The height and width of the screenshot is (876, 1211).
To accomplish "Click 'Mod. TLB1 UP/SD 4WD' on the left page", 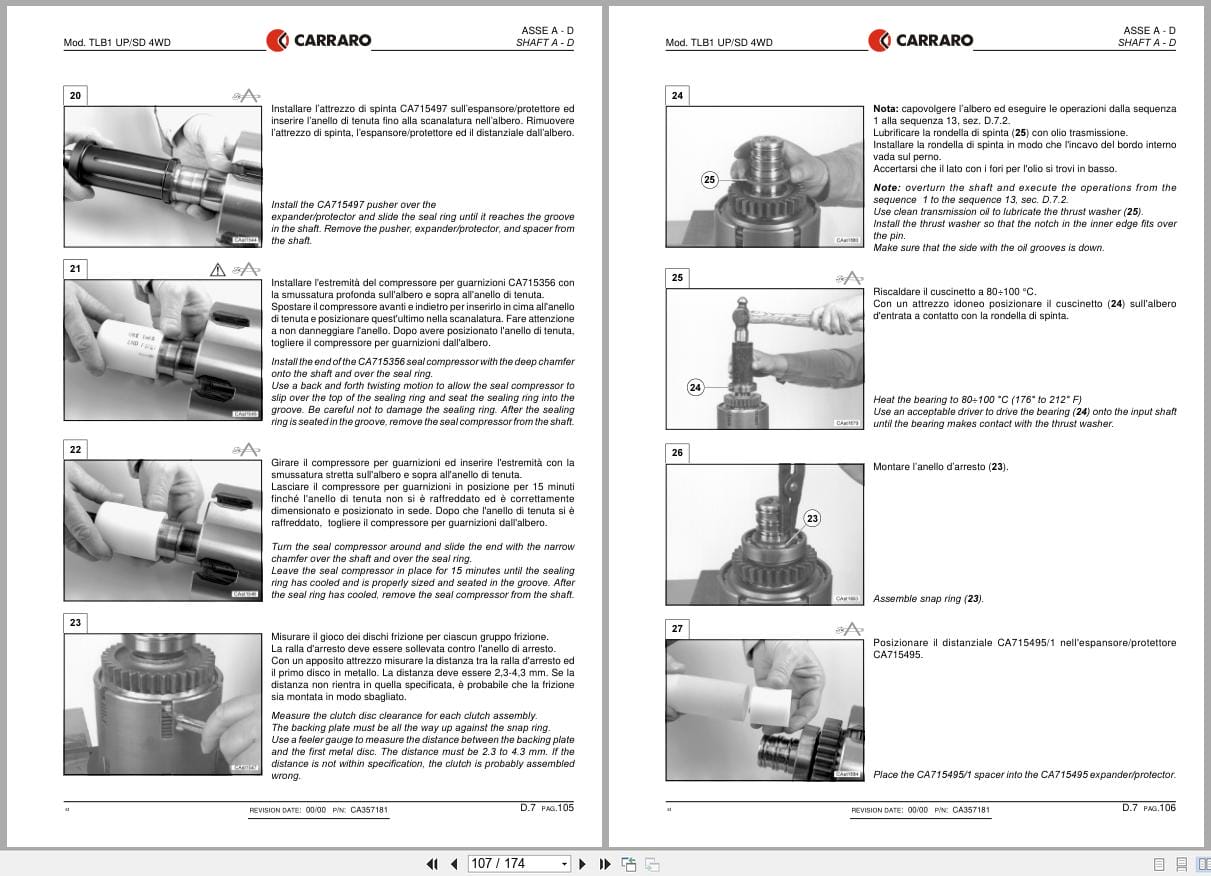I will click(x=117, y=43).
